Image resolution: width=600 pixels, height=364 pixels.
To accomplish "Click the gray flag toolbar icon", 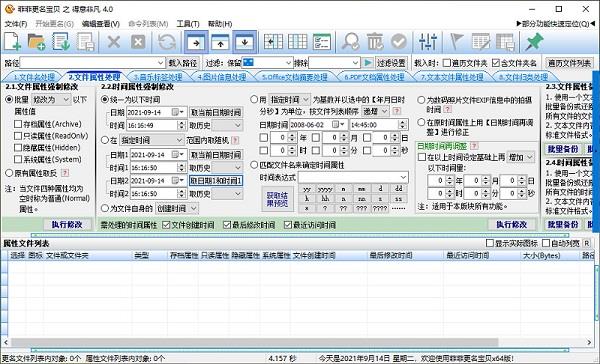I will pyautogui.click(x=456, y=41).
